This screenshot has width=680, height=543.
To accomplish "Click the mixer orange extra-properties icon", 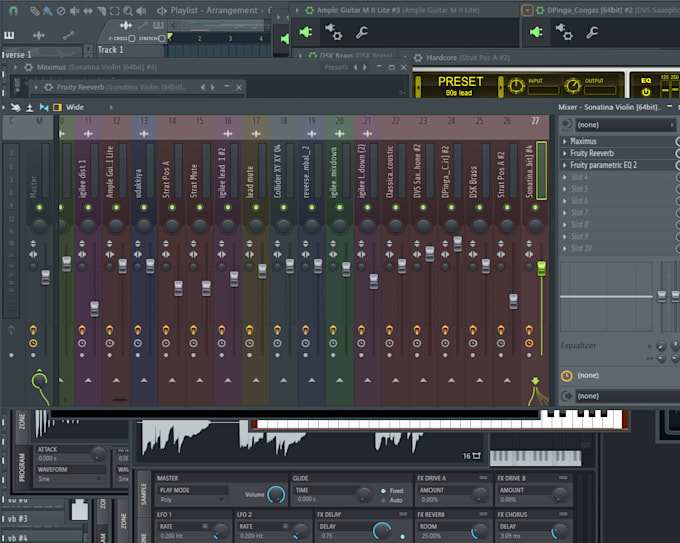I will tap(57, 107).
